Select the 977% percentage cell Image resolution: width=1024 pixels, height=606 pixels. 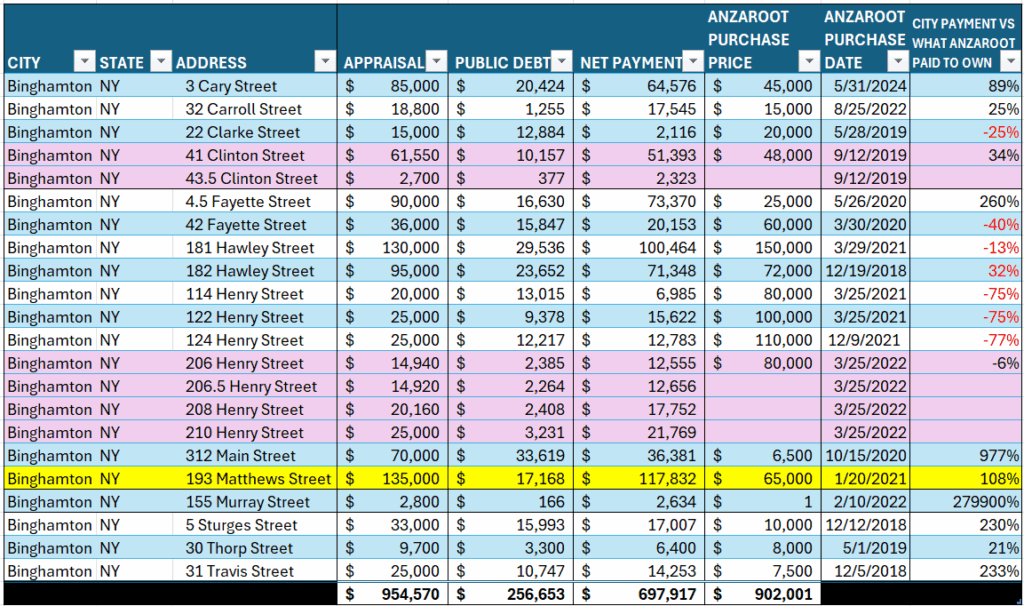tap(967, 456)
